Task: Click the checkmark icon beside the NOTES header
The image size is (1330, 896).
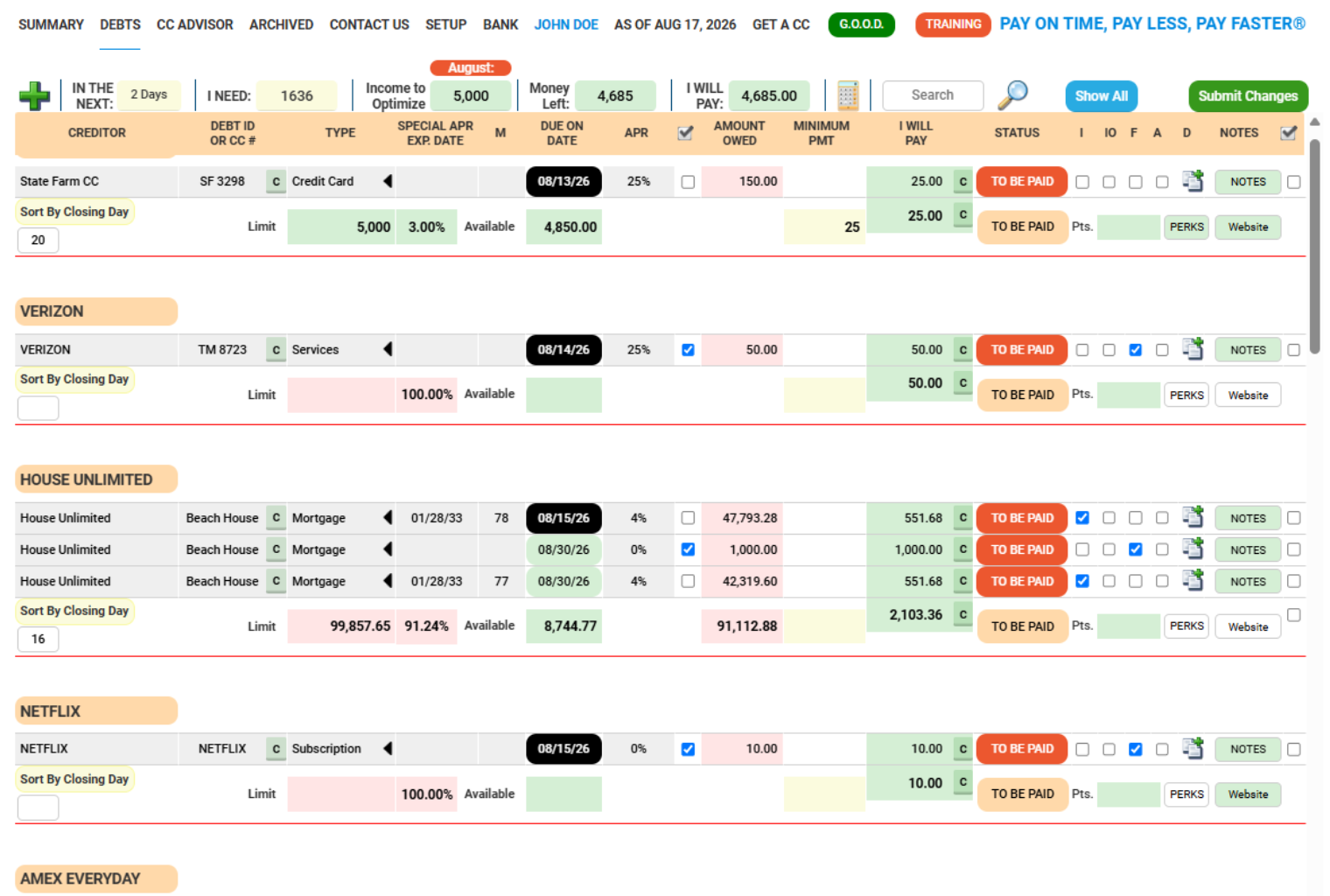Action: tap(1288, 133)
